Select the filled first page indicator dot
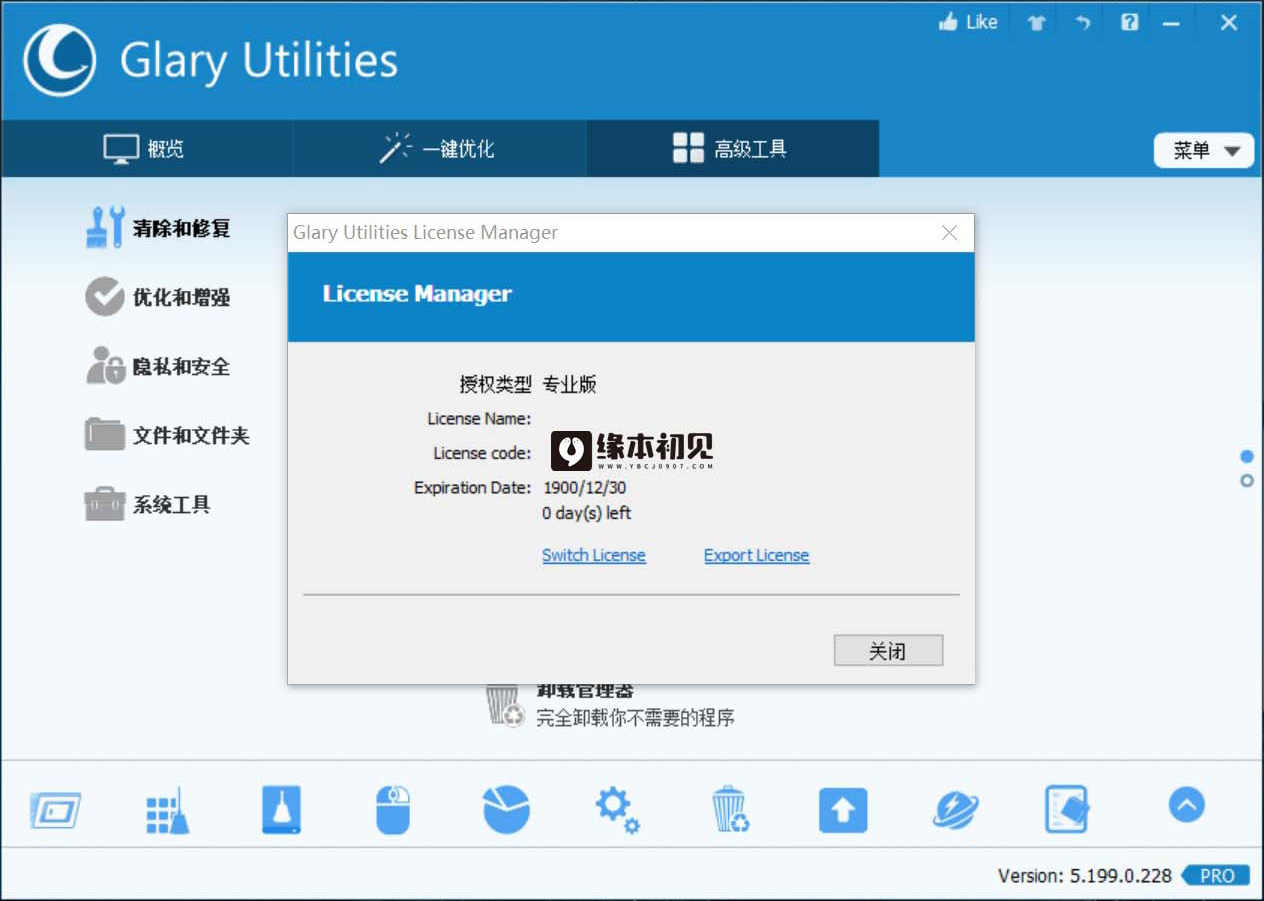This screenshot has height=901, width=1264. click(x=1247, y=456)
